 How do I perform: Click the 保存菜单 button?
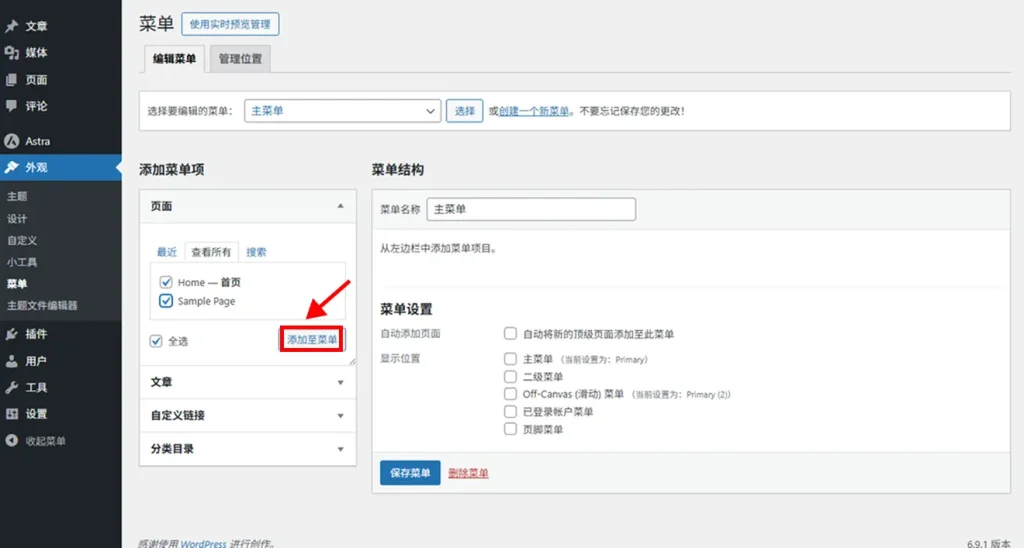tap(410, 473)
